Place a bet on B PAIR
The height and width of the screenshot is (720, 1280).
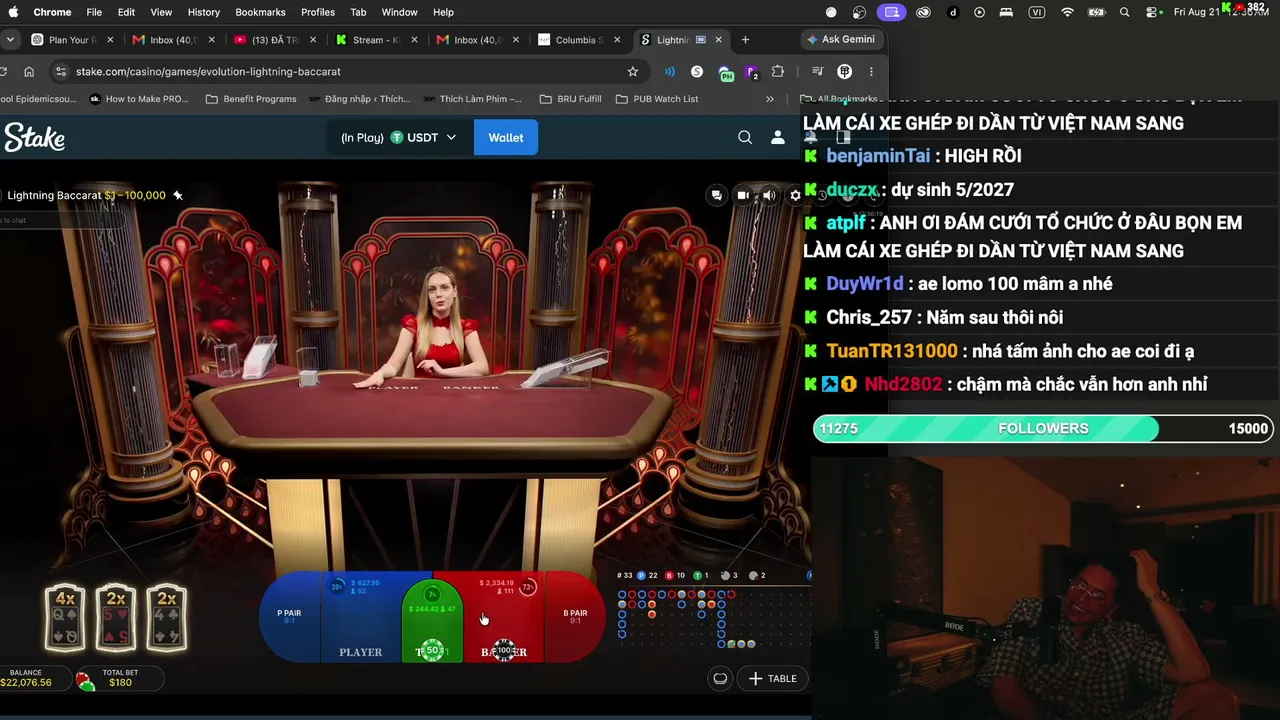pyautogui.click(x=575, y=617)
